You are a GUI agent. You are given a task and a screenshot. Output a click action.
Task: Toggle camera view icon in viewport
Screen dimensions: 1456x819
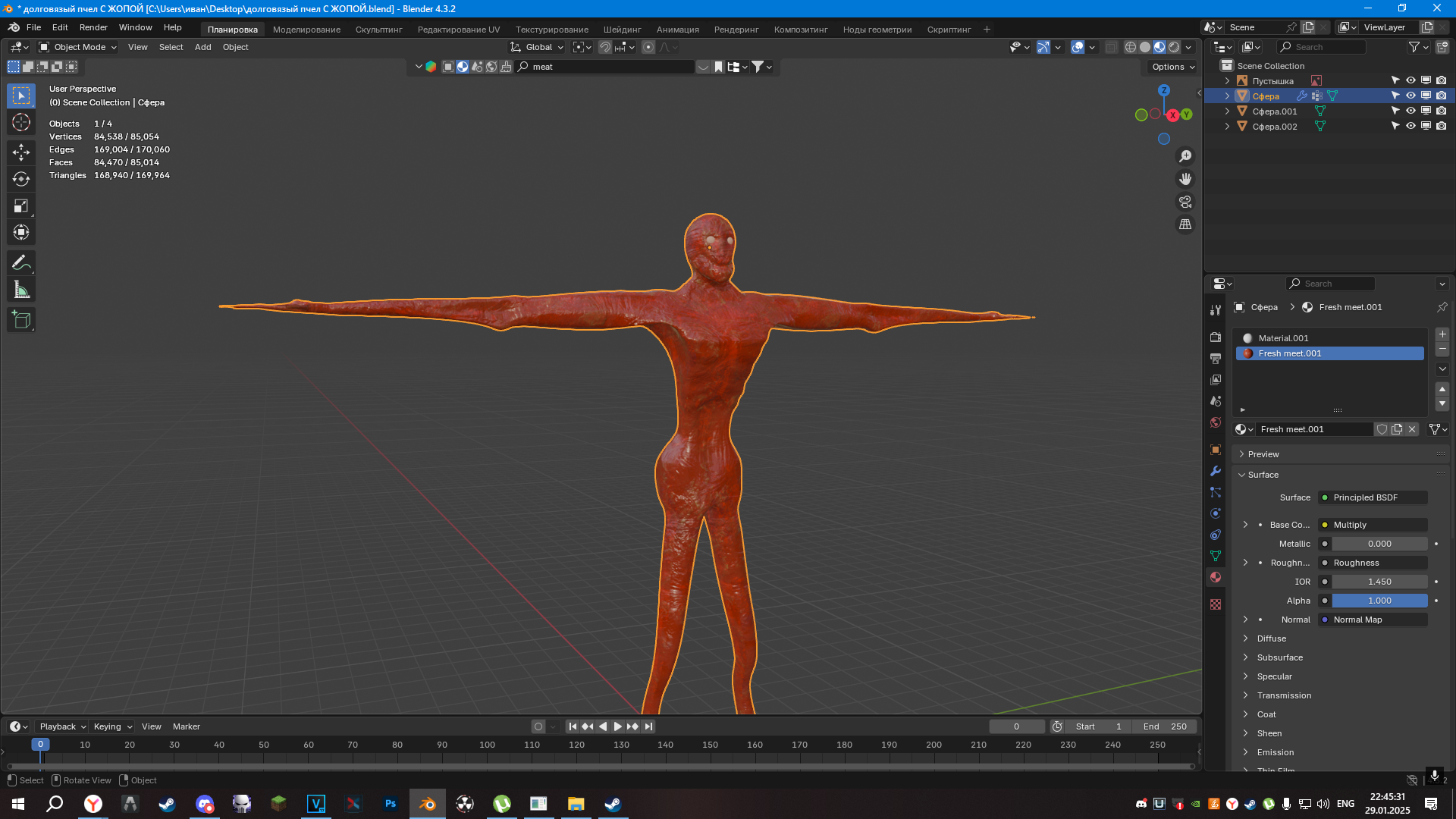coord(1185,202)
